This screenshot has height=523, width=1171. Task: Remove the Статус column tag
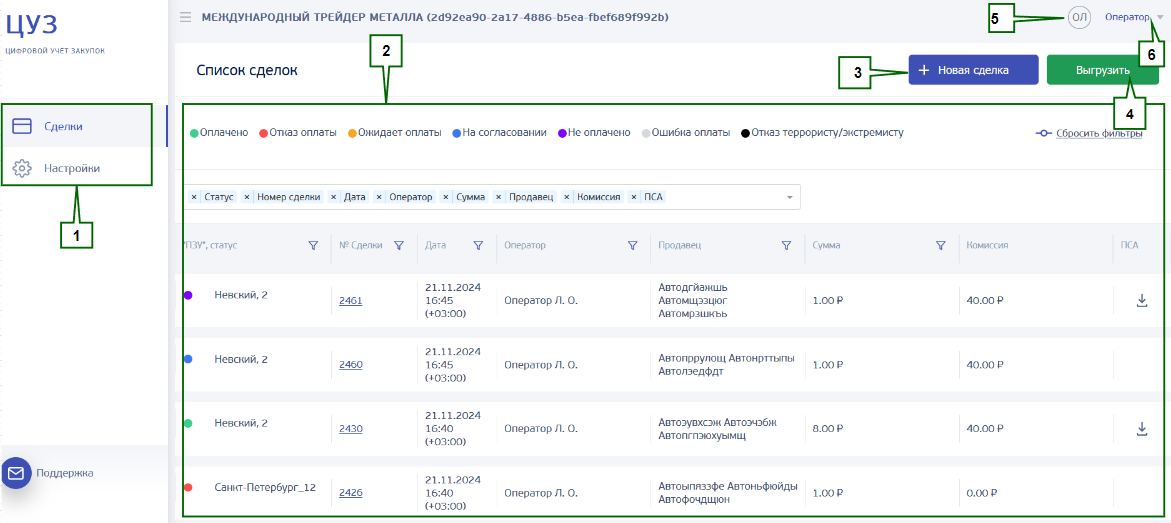(194, 197)
